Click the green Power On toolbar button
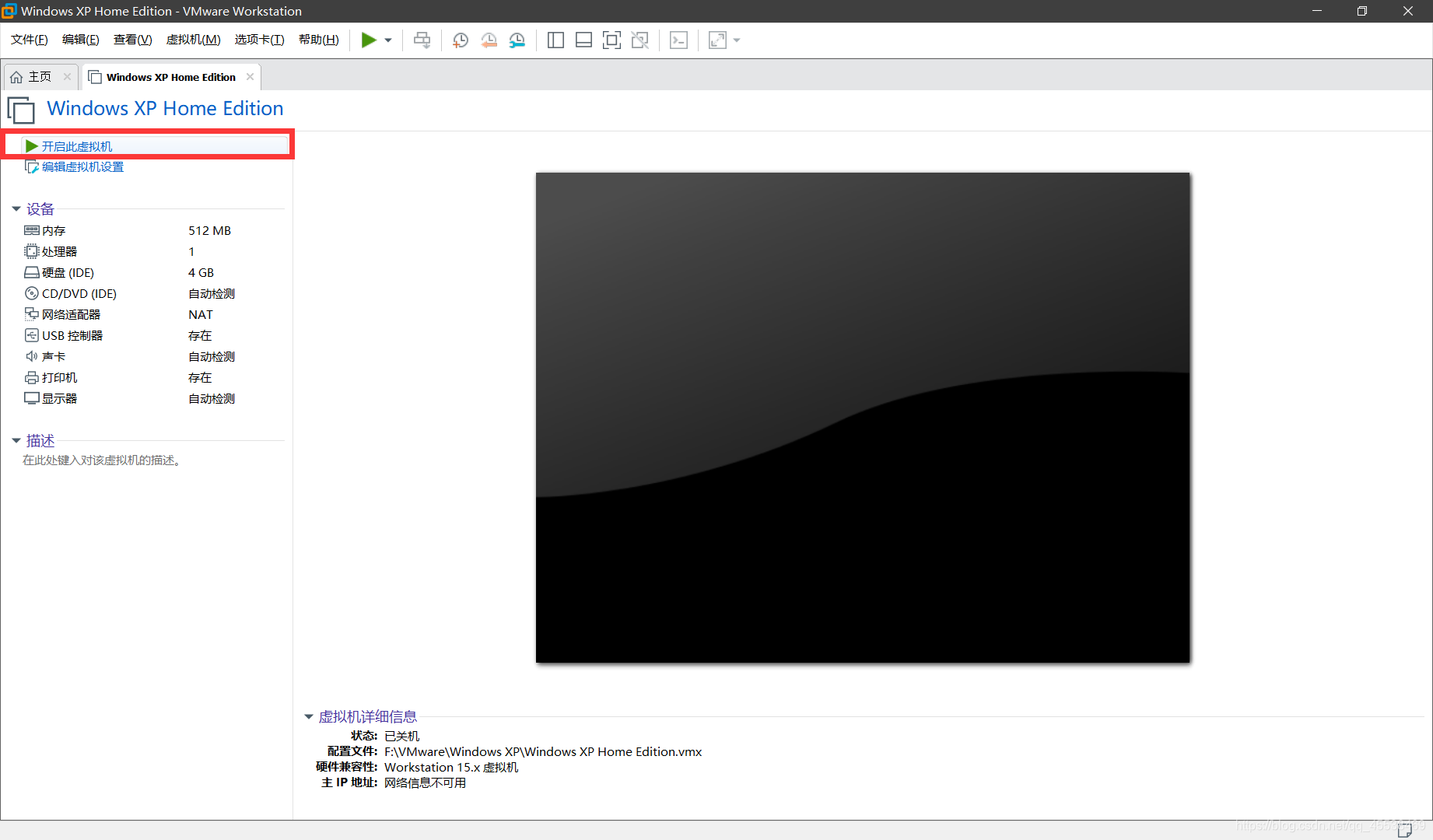Viewport: 1433px width, 840px height. (369, 40)
